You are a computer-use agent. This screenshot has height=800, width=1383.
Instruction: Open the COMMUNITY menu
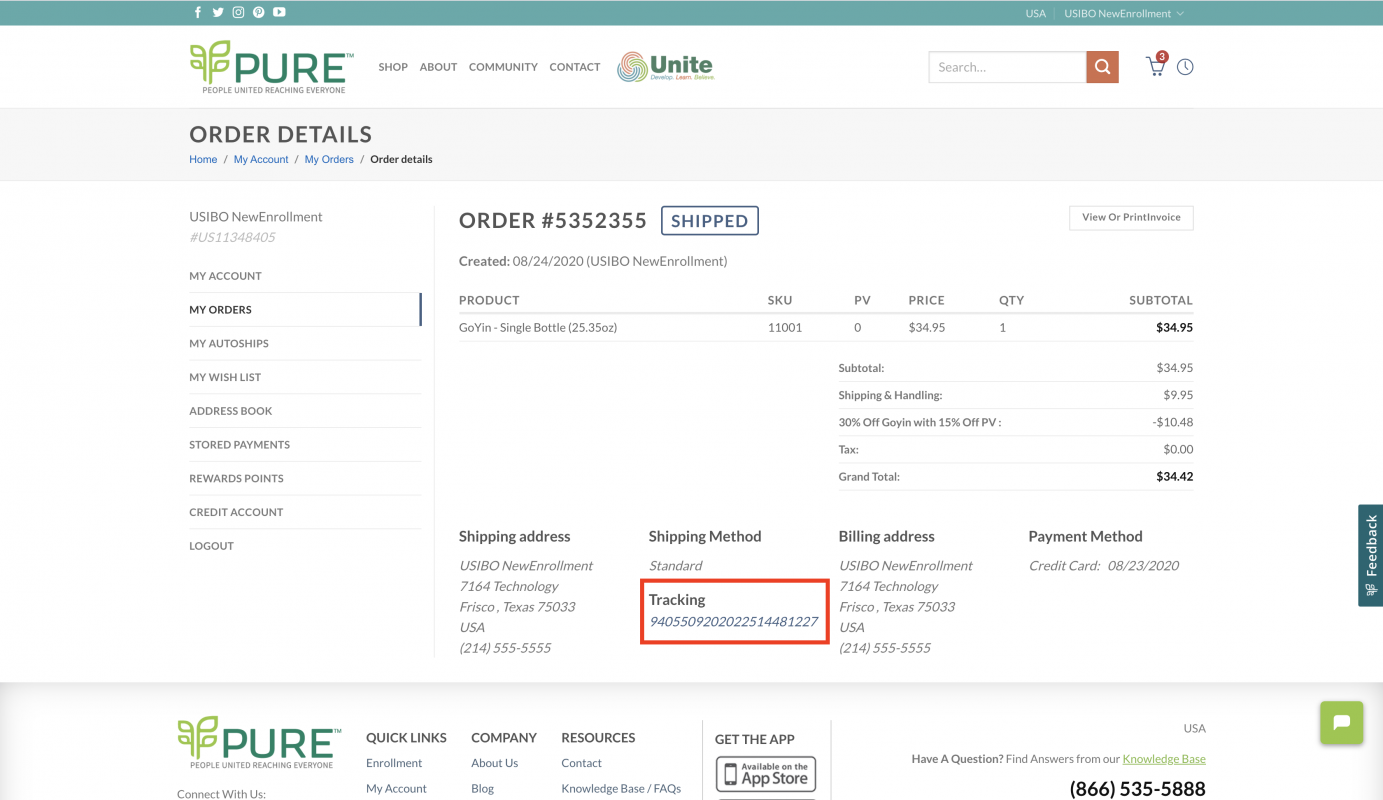[x=503, y=67]
